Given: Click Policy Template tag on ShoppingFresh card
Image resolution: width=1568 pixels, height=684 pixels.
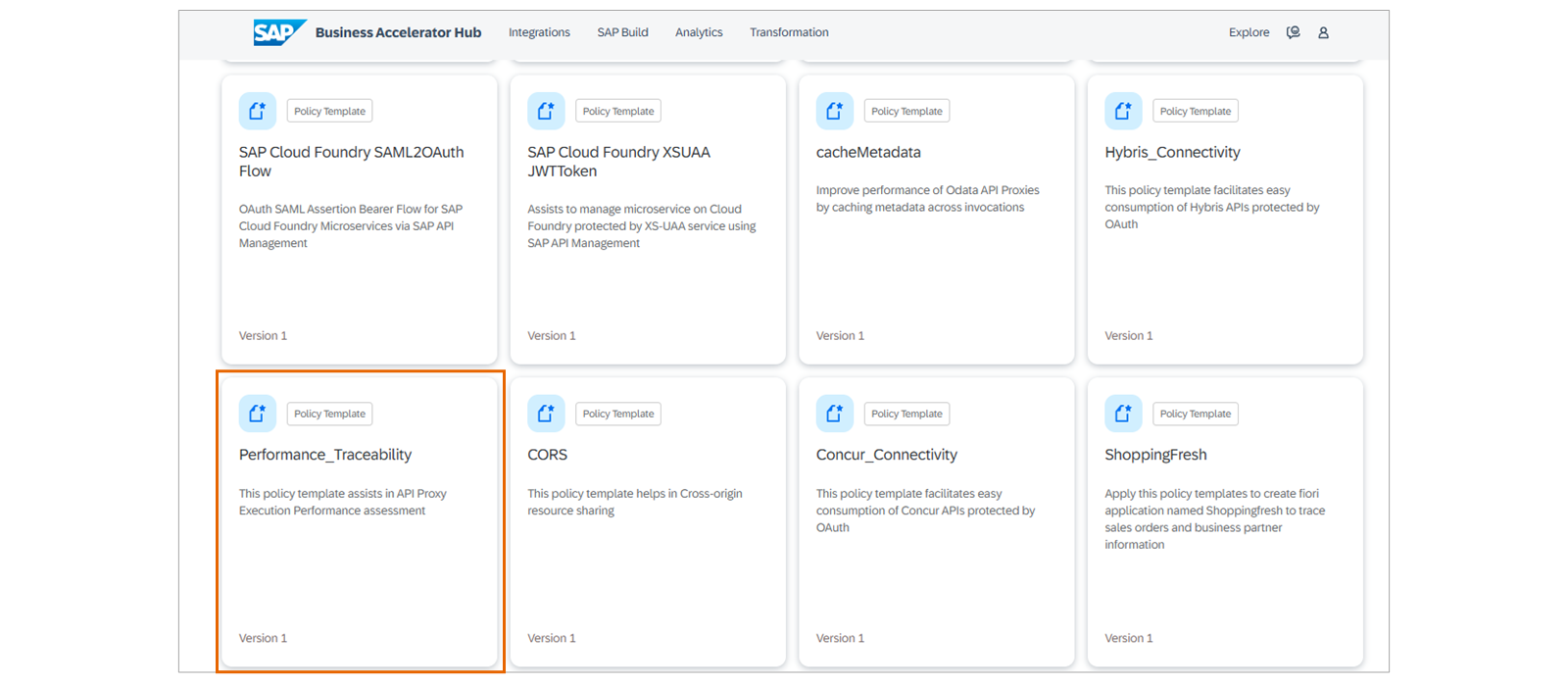Looking at the screenshot, I should coord(1196,414).
